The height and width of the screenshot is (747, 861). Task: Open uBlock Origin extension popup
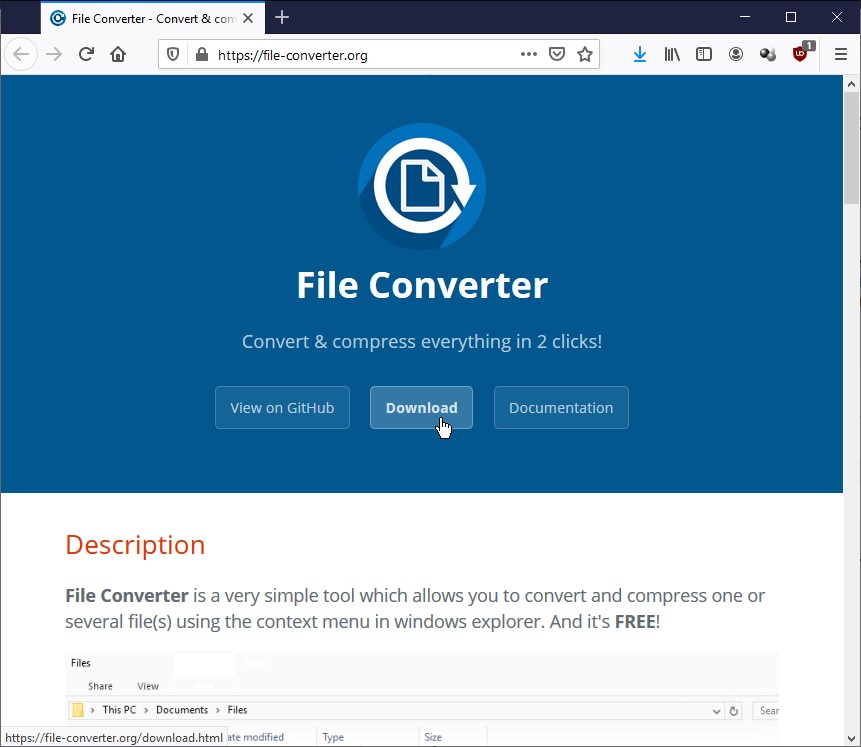click(800, 55)
